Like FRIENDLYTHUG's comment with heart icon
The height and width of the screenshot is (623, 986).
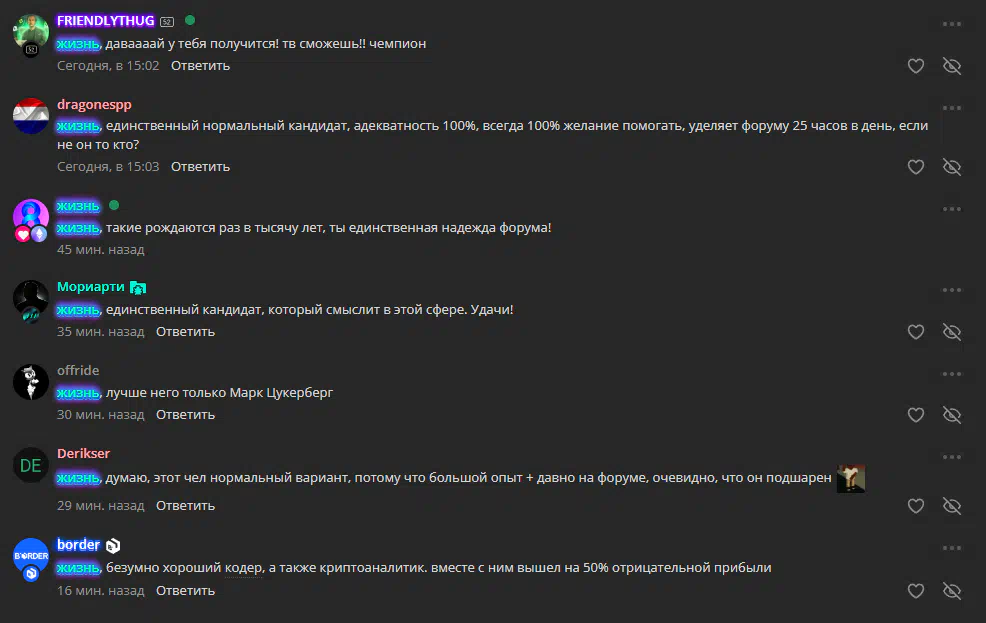[x=916, y=66]
